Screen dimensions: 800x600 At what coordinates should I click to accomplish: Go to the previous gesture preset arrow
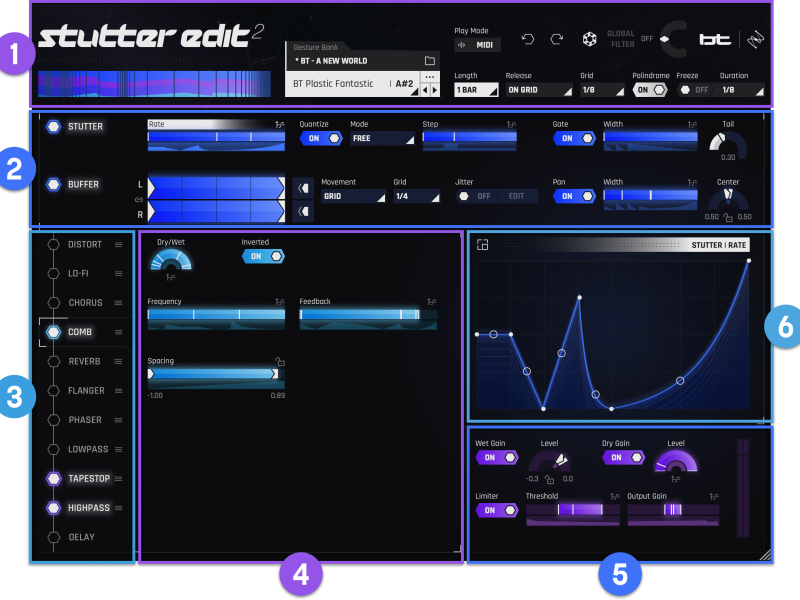425,90
